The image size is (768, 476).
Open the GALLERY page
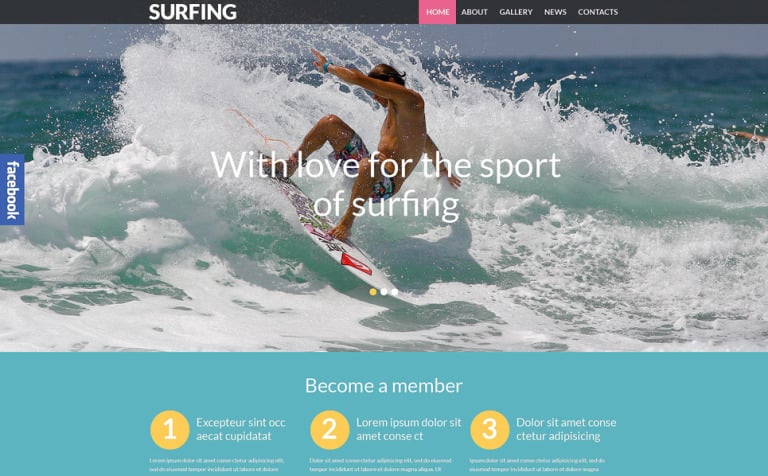pos(516,12)
